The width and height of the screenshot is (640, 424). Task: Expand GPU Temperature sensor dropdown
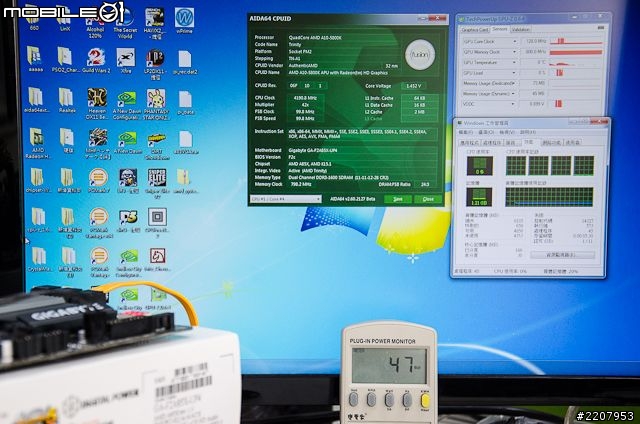coord(514,62)
